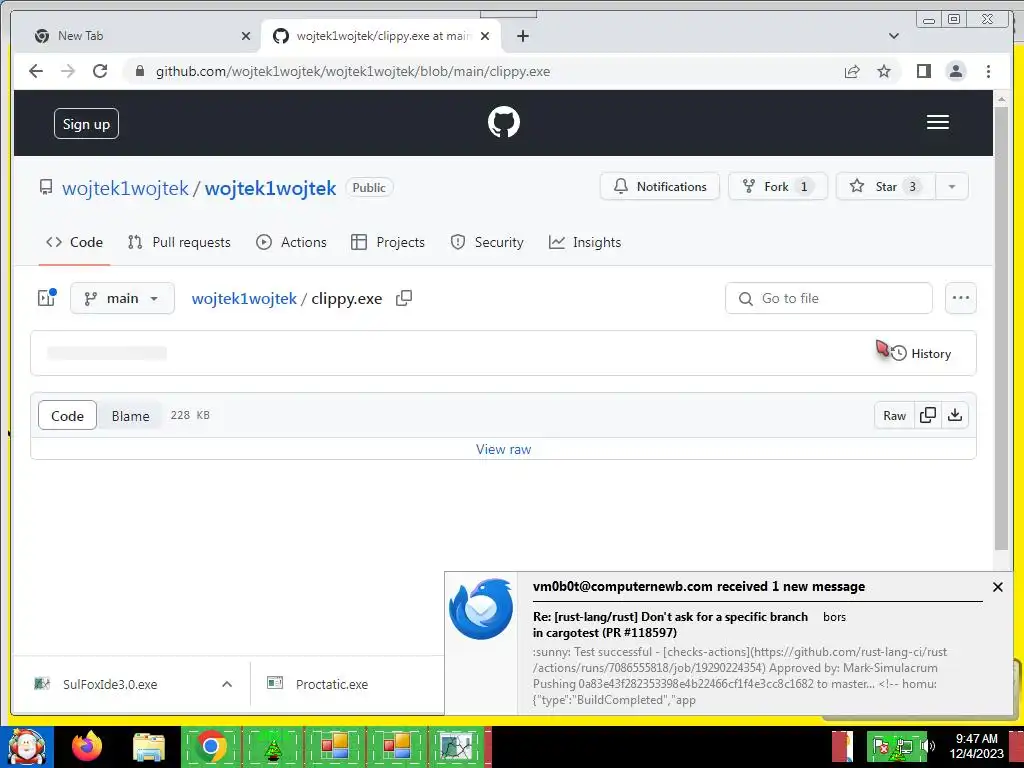
Task: Expand SulFoxIde3.0.exe download options chevron
Action: (227, 684)
